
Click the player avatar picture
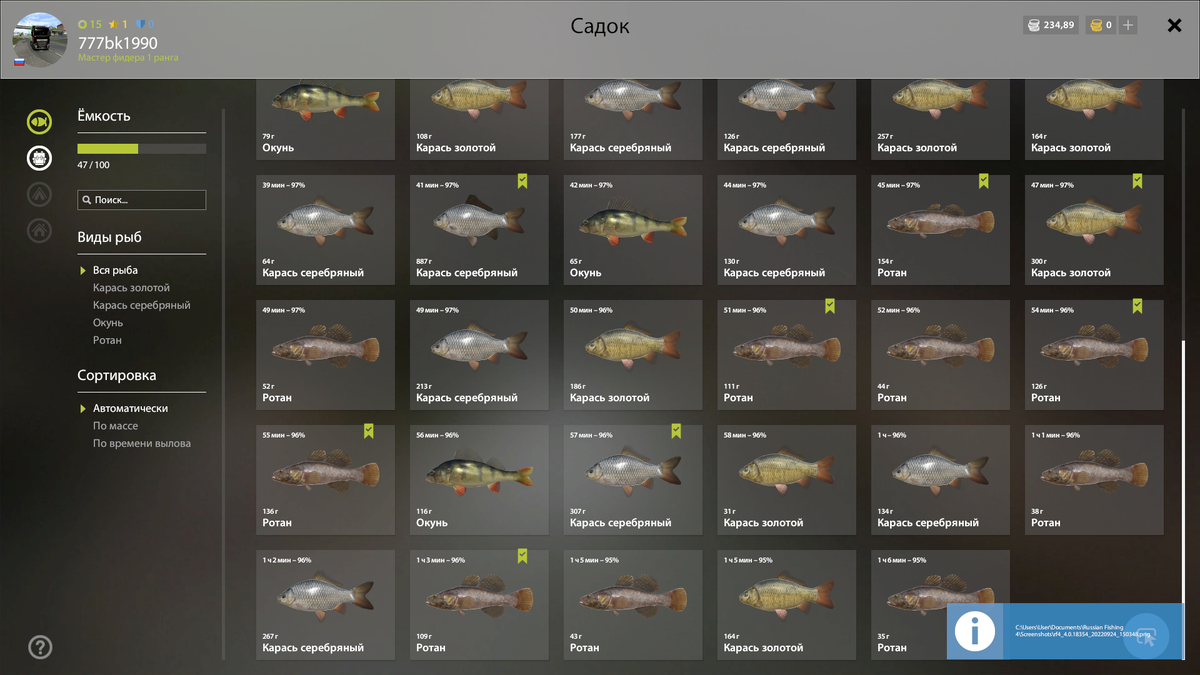[x=40, y=40]
